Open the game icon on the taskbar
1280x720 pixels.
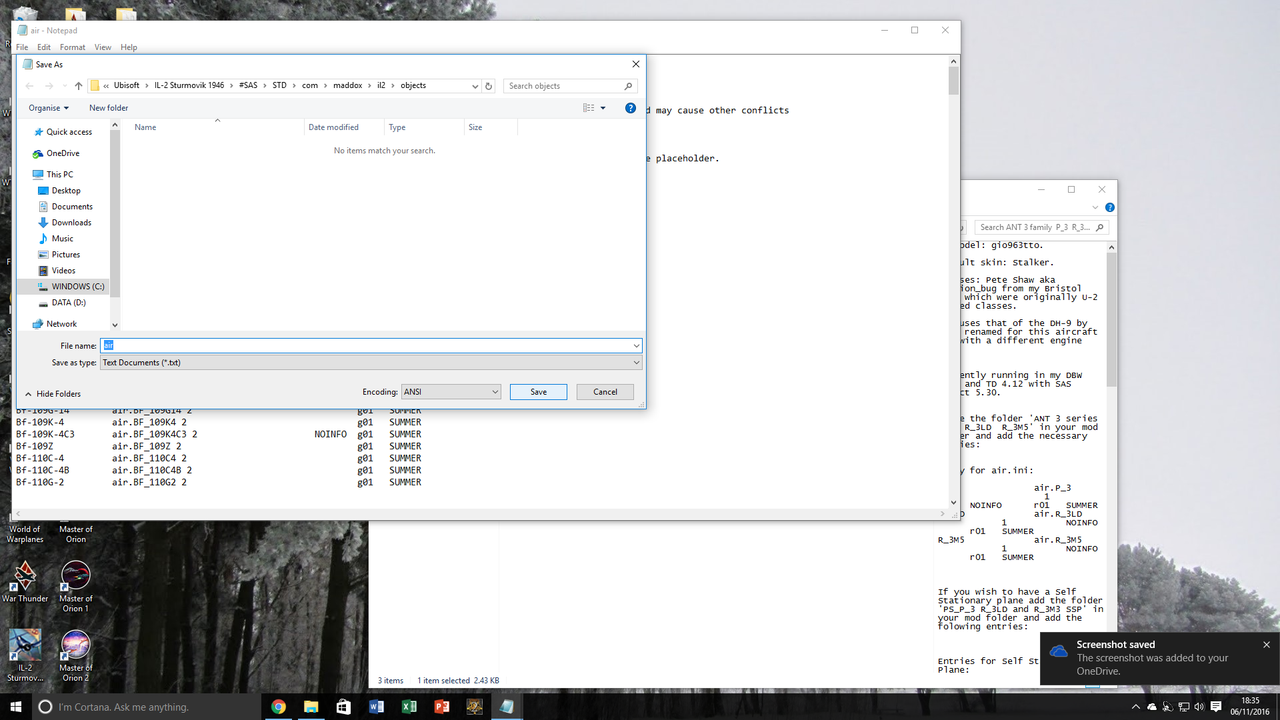coord(475,707)
